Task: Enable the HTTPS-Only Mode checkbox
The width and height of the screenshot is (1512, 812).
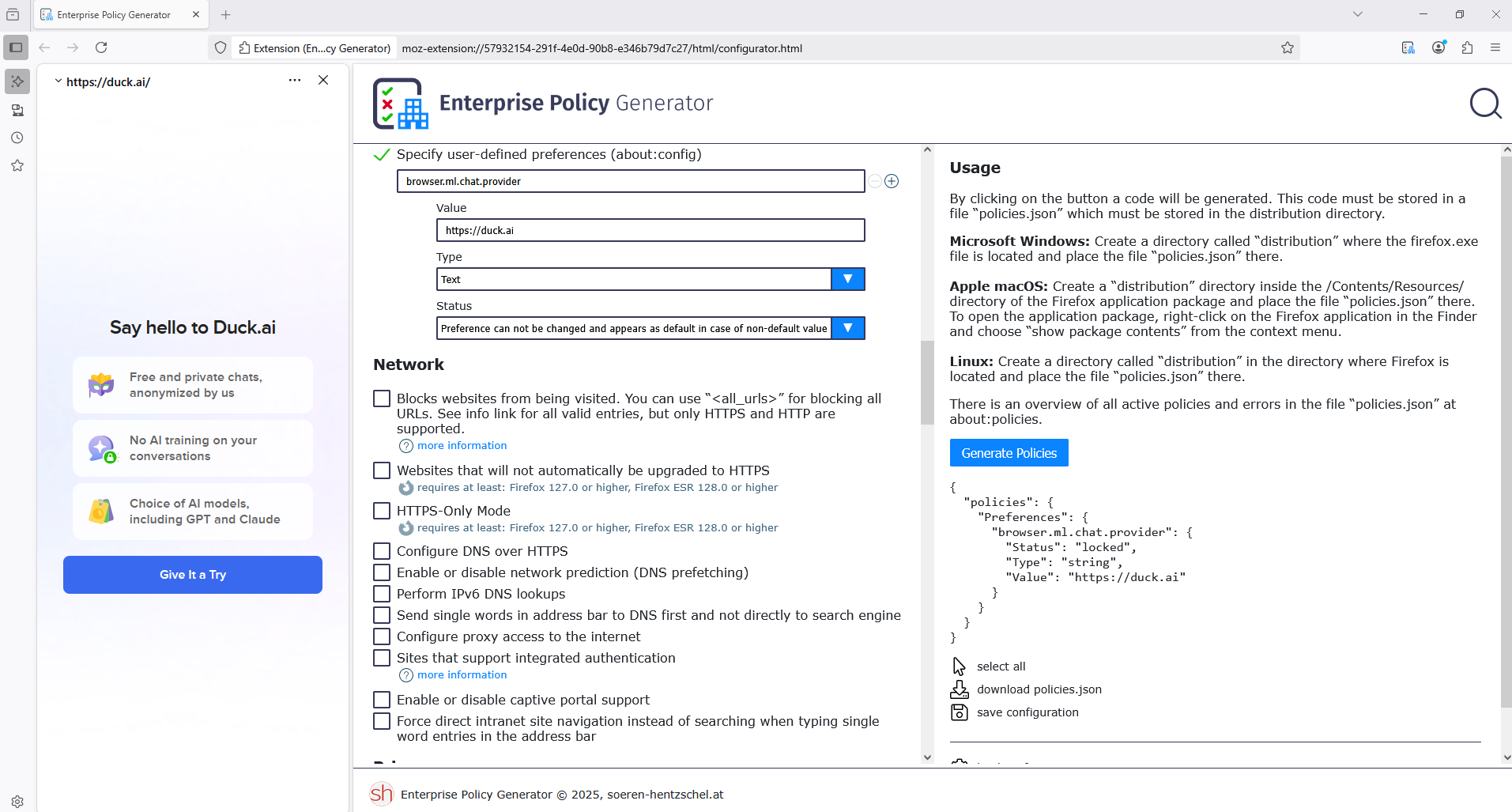Action: (382, 511)
